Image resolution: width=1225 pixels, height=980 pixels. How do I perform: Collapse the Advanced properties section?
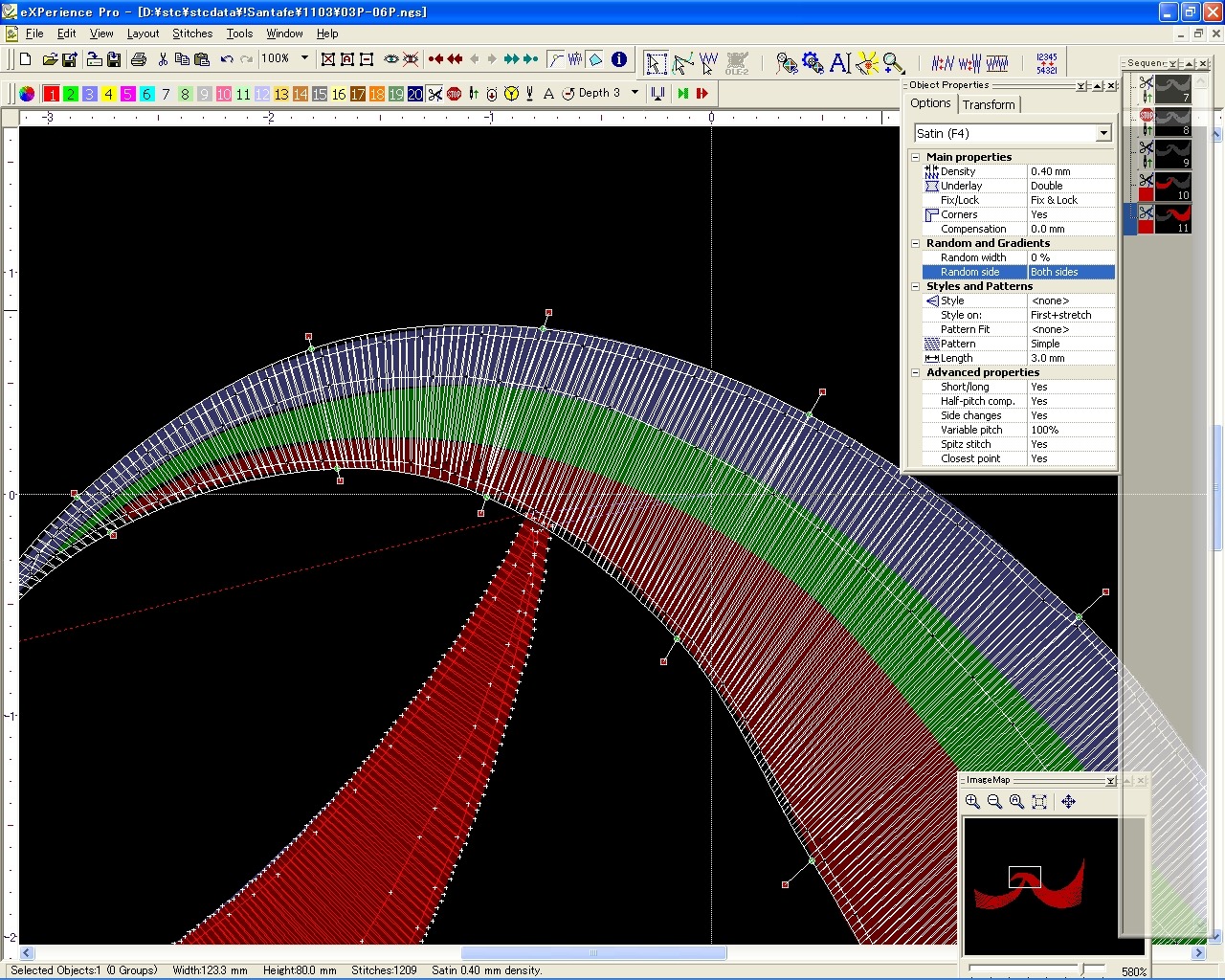(x=916, y=372)
